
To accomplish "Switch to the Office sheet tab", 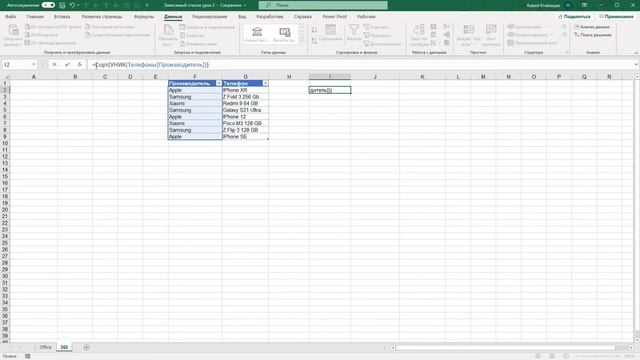I will coord(45,347).
